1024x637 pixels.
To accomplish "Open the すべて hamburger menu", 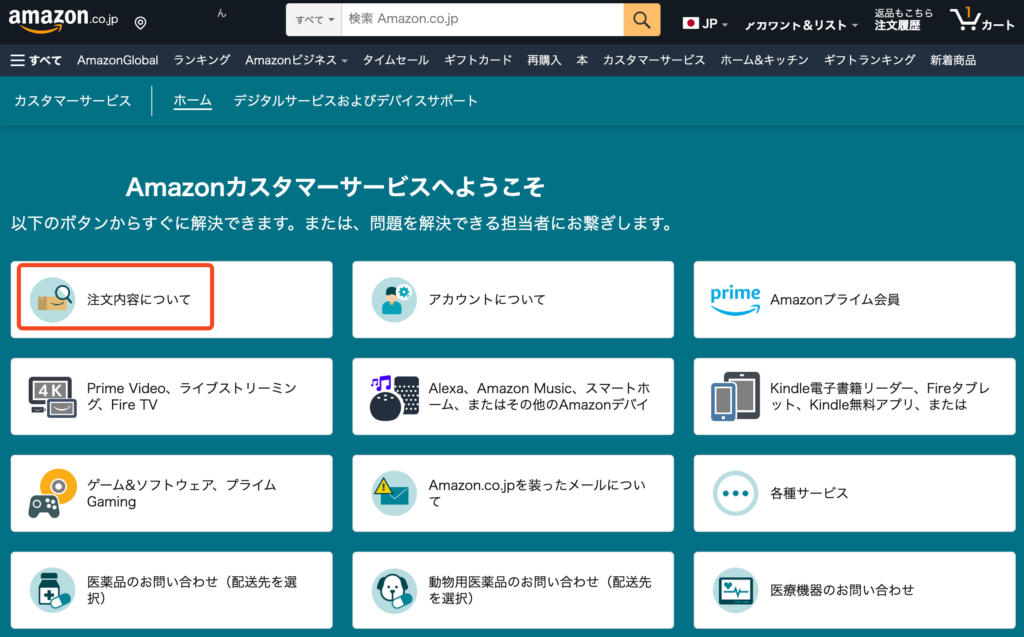I will click(x=36, y=60).
